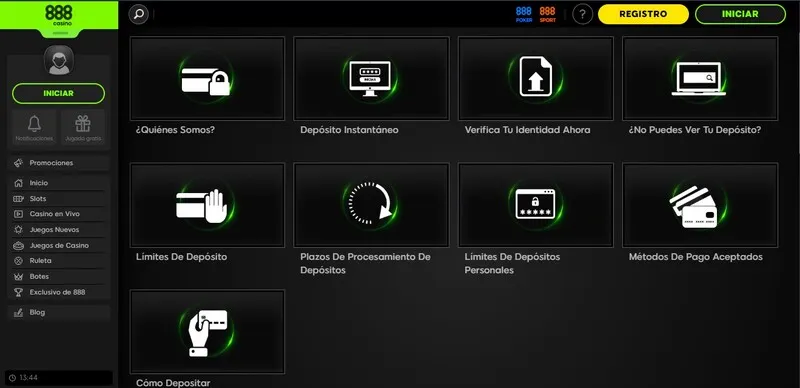Open Promociones in the sidebar
The width and height of the screenshot is (800, 388).
[59, 163]
